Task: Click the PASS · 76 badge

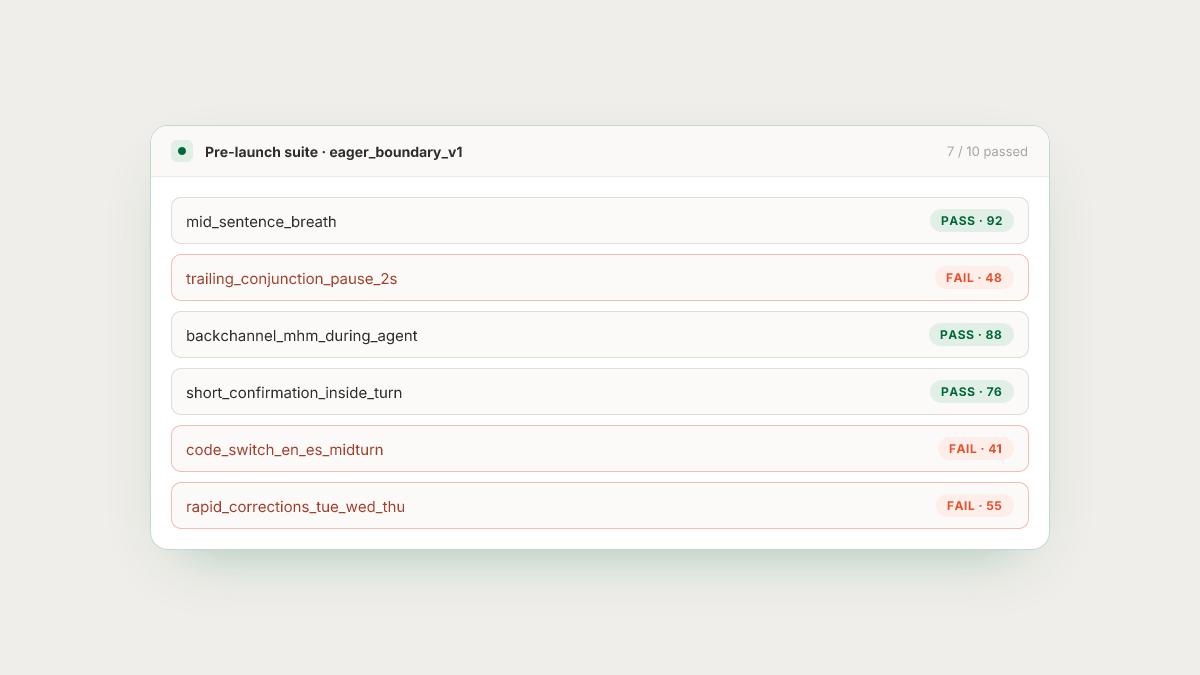Action: click(x=971, y=392)
